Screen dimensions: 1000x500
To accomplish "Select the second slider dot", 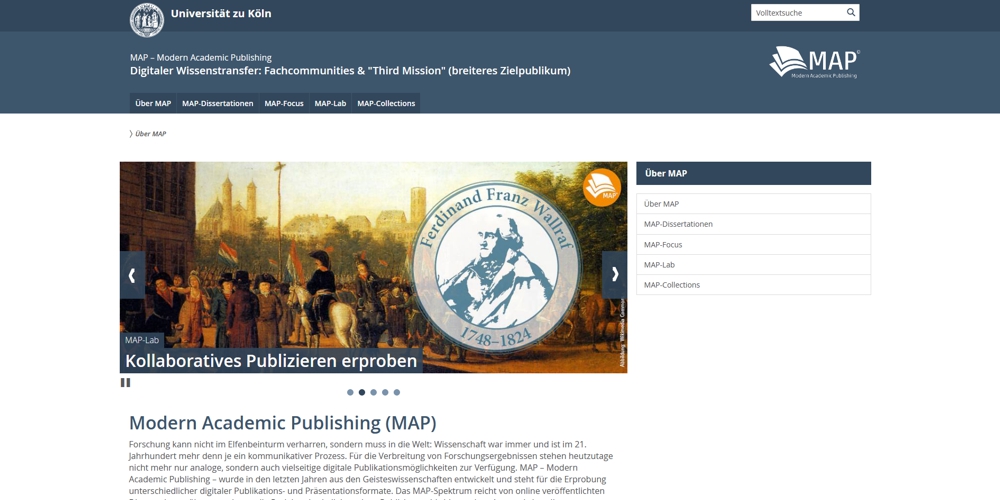I will click(x=362, y=392).
